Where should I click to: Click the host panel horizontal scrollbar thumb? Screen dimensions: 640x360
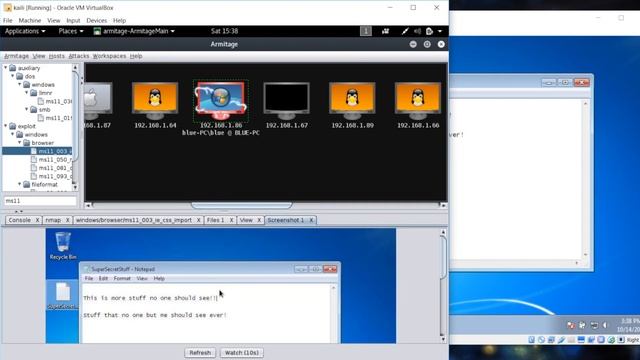[242, 205]
